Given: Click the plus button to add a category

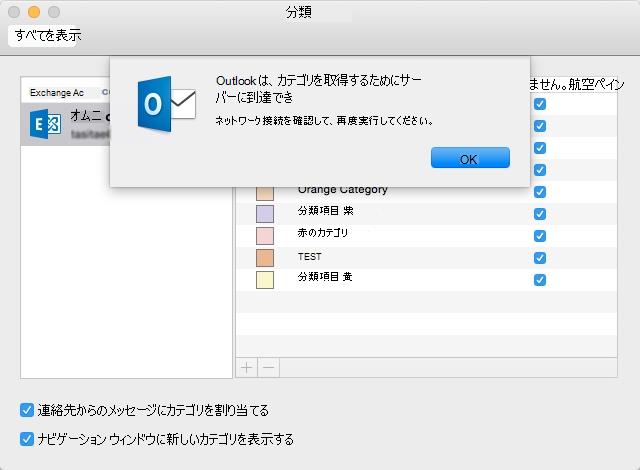Looking at the screenshot, I should pos(247,368).
